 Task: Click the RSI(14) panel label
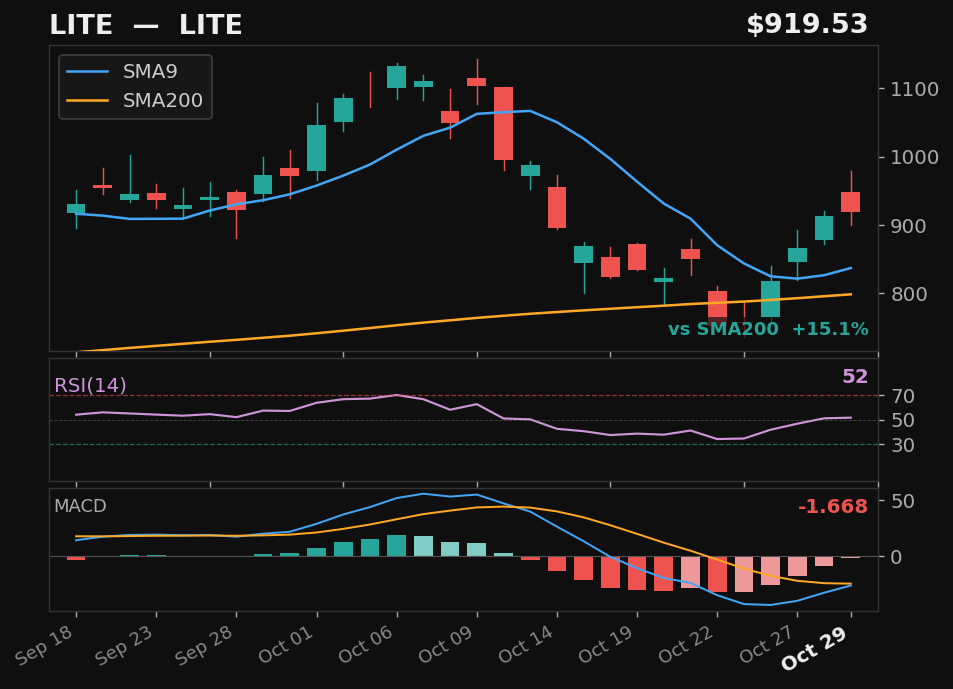pos(91,385)
